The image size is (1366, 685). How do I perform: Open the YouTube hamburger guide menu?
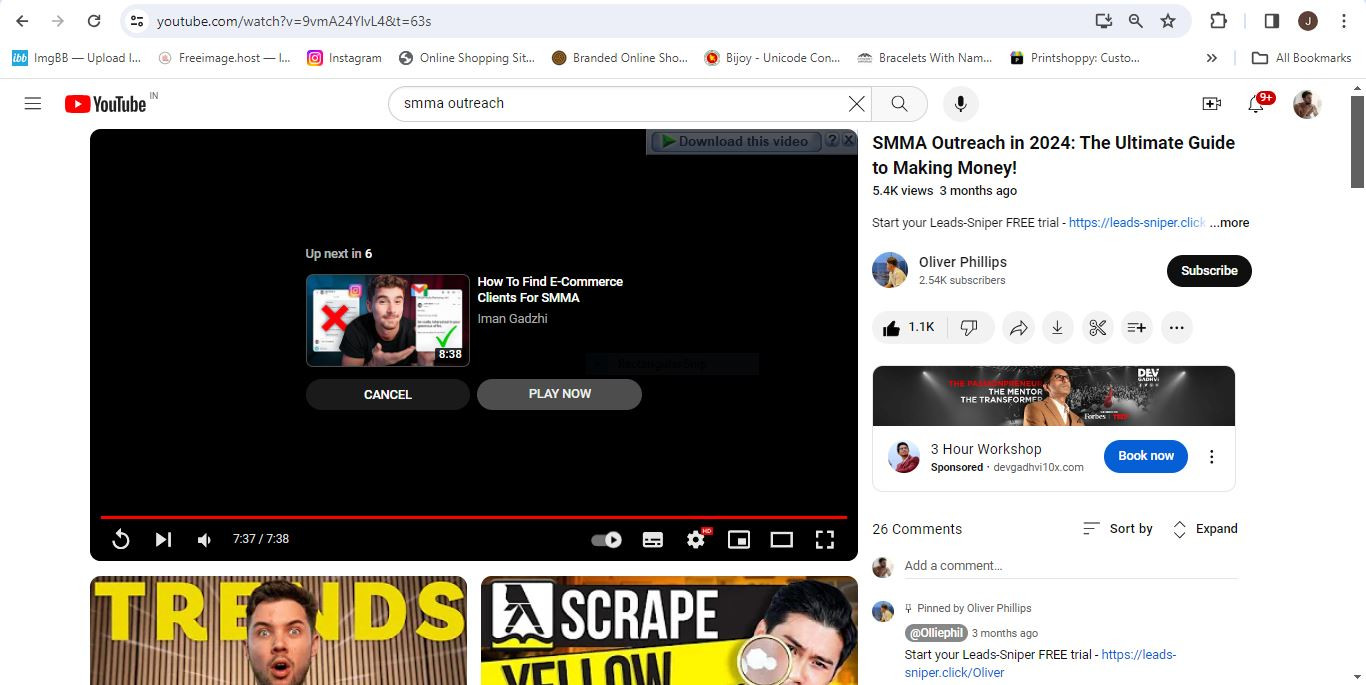(33, 104)
